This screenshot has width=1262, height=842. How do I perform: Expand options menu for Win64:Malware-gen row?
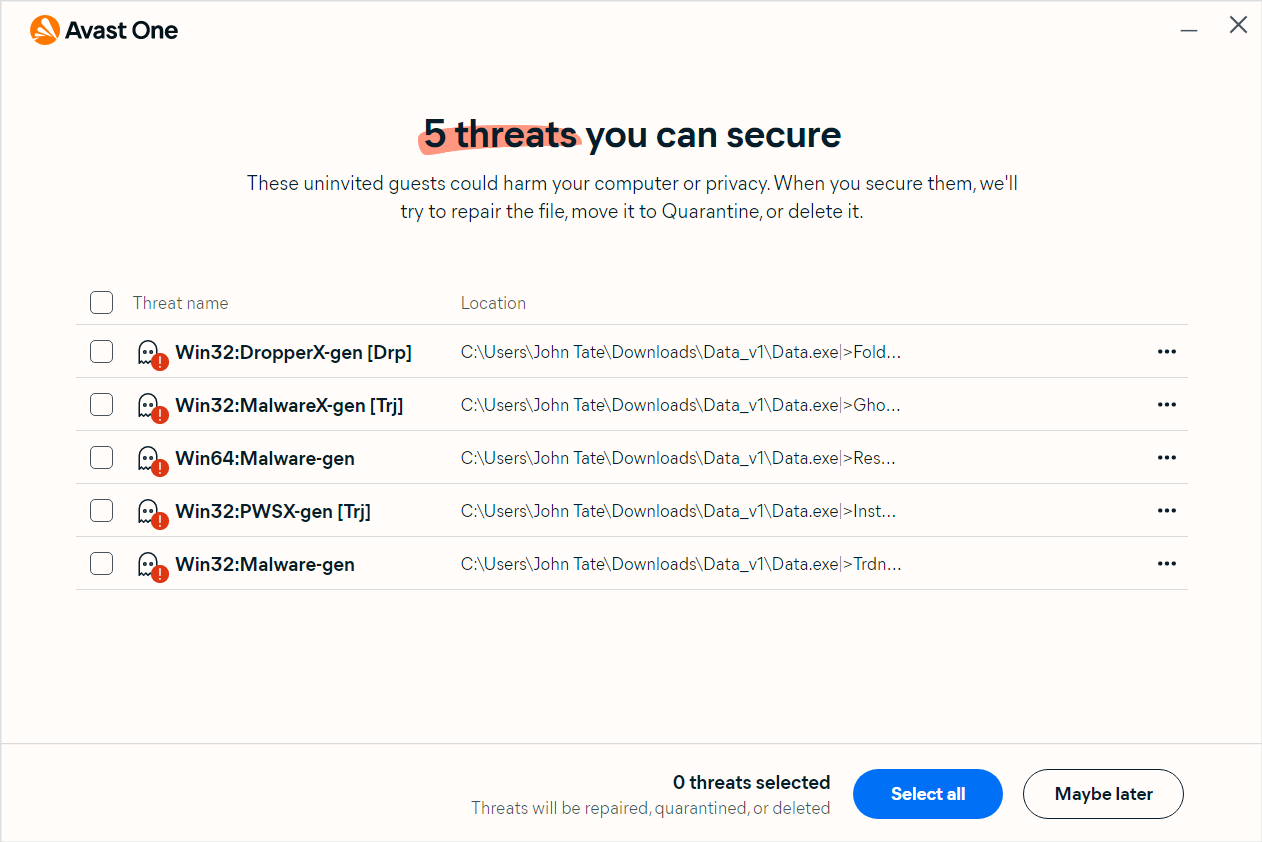pos(1166,458)
